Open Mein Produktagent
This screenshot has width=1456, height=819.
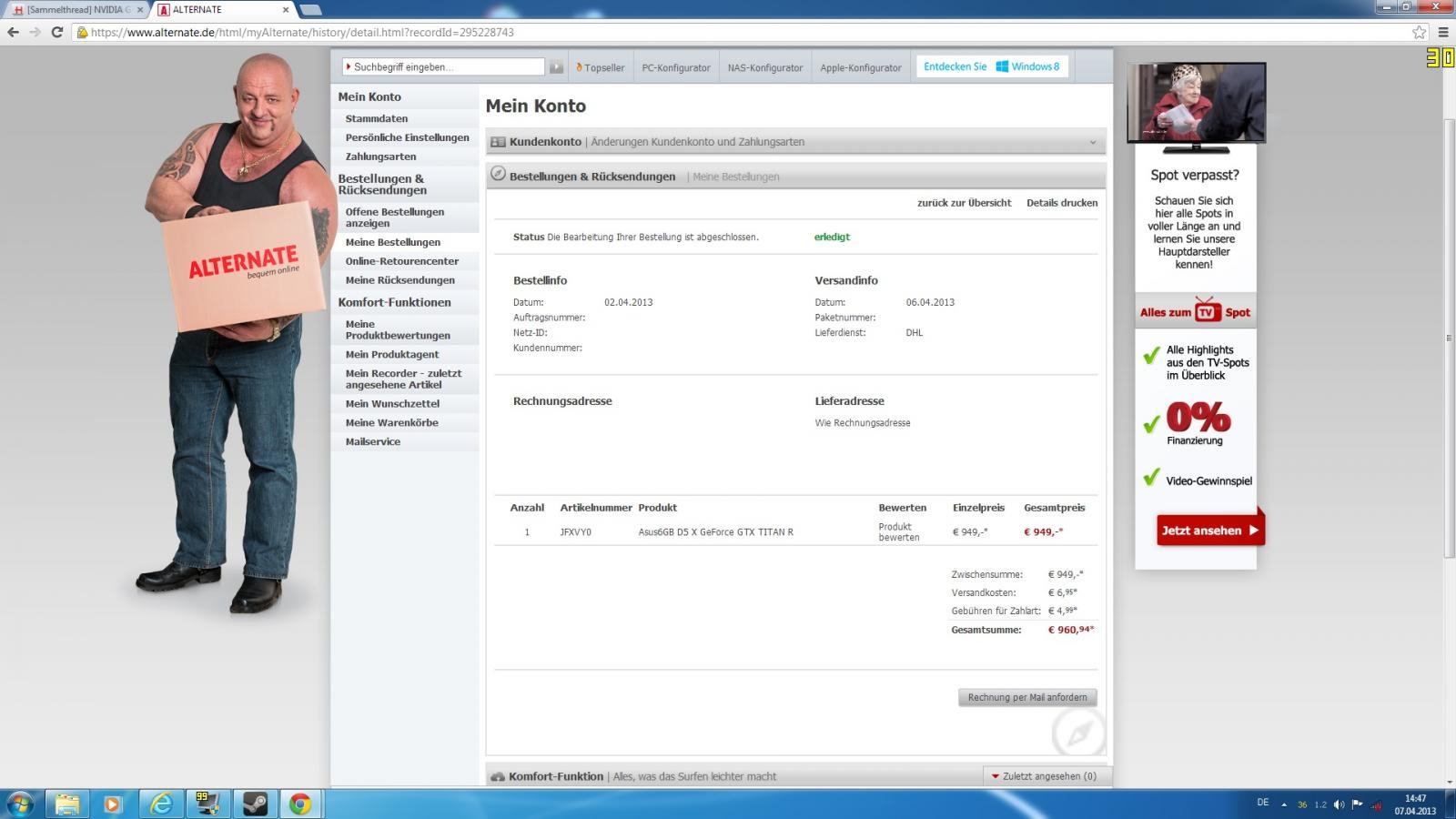pyautogui.click(x=392, y=354)
